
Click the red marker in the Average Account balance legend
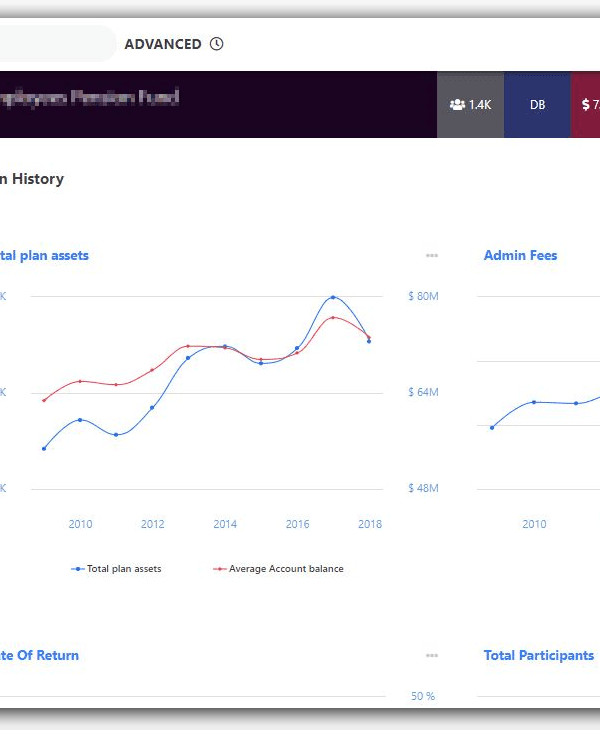pyautogui.click(x=220, y=569)
